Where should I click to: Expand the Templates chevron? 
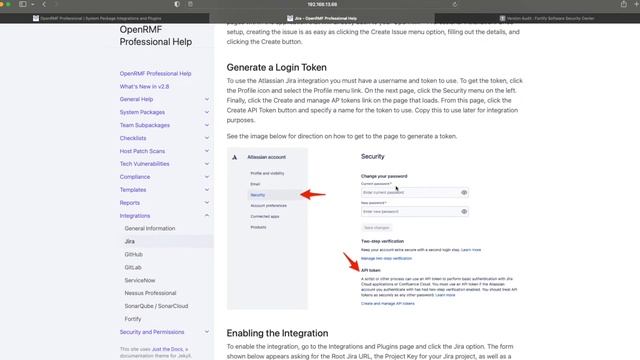click(207, 190)
